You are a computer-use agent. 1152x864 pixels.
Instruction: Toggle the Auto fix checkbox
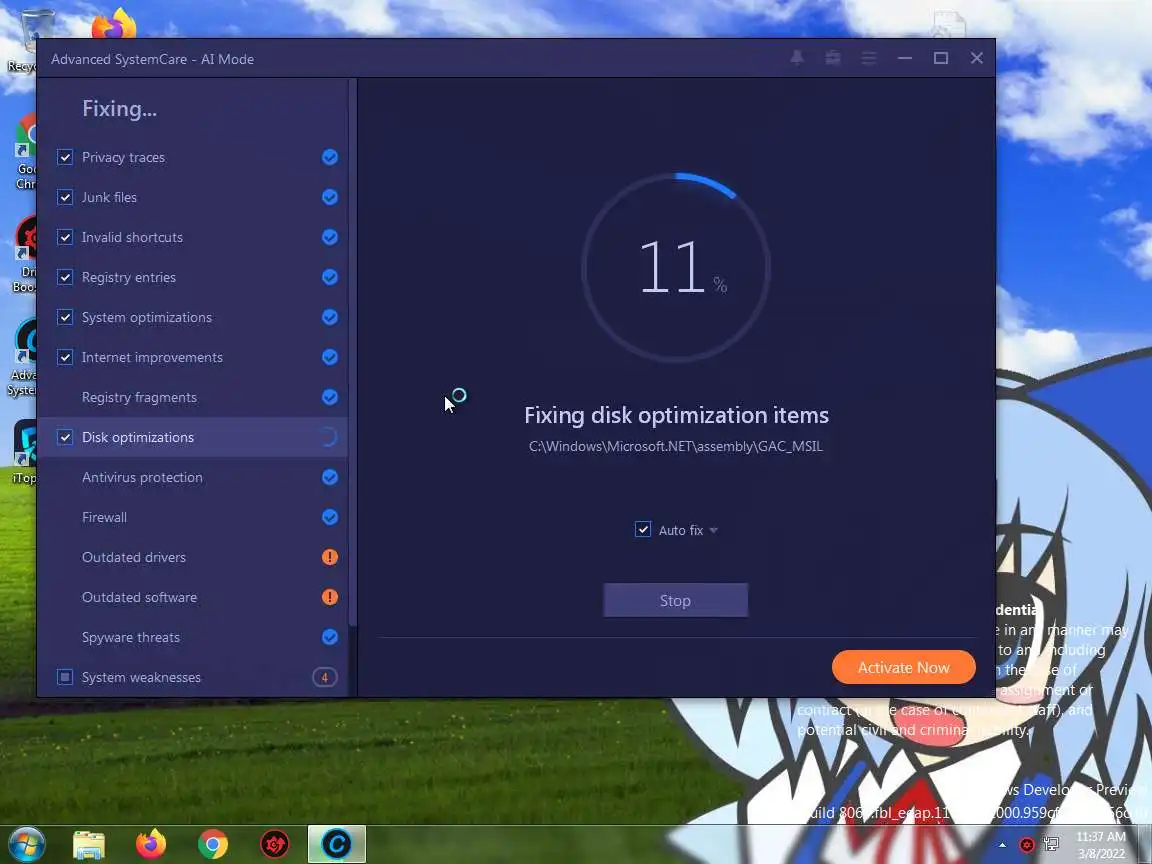[x=643, y=529]
